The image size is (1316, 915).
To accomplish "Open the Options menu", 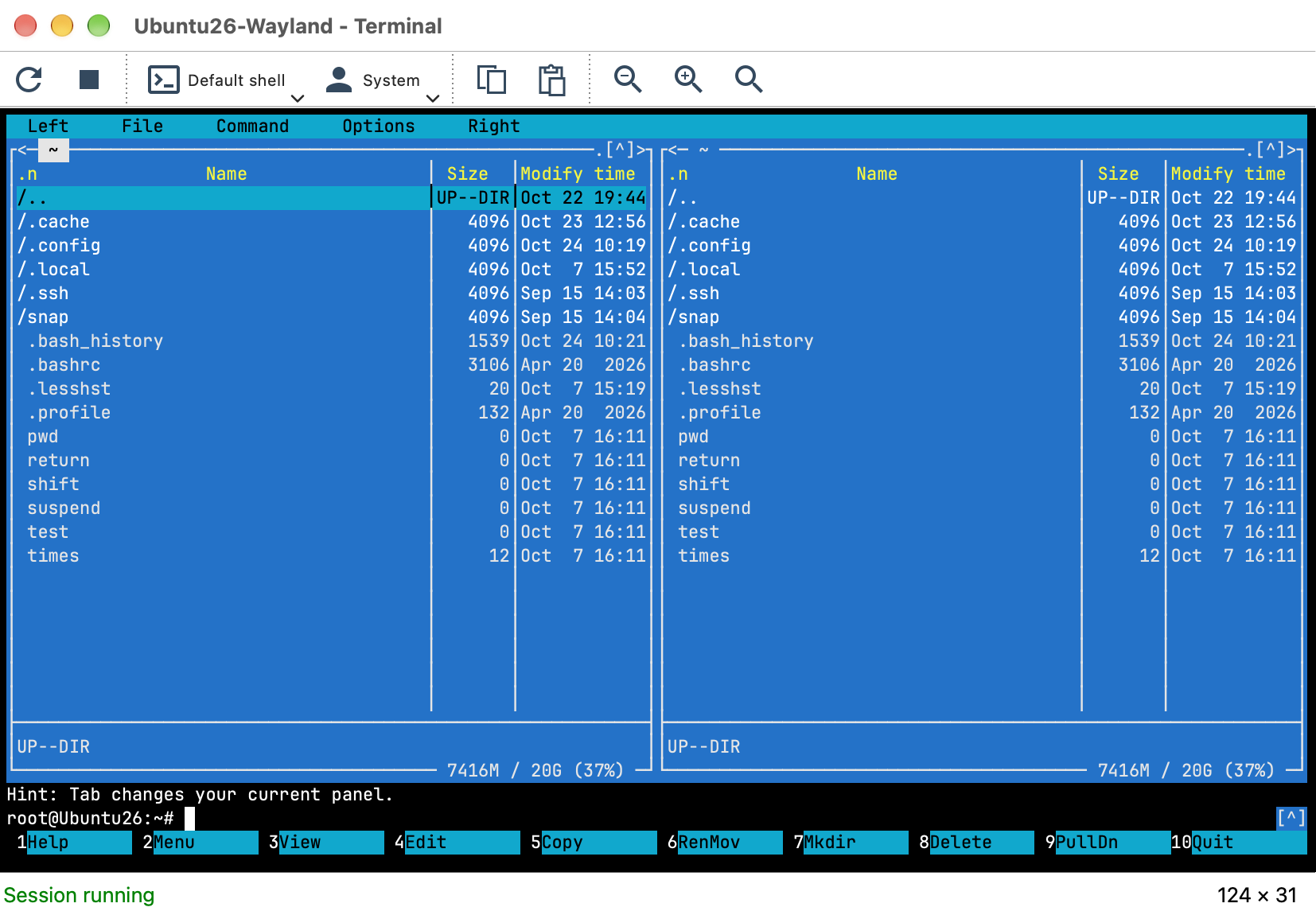I will pos(378,126).
